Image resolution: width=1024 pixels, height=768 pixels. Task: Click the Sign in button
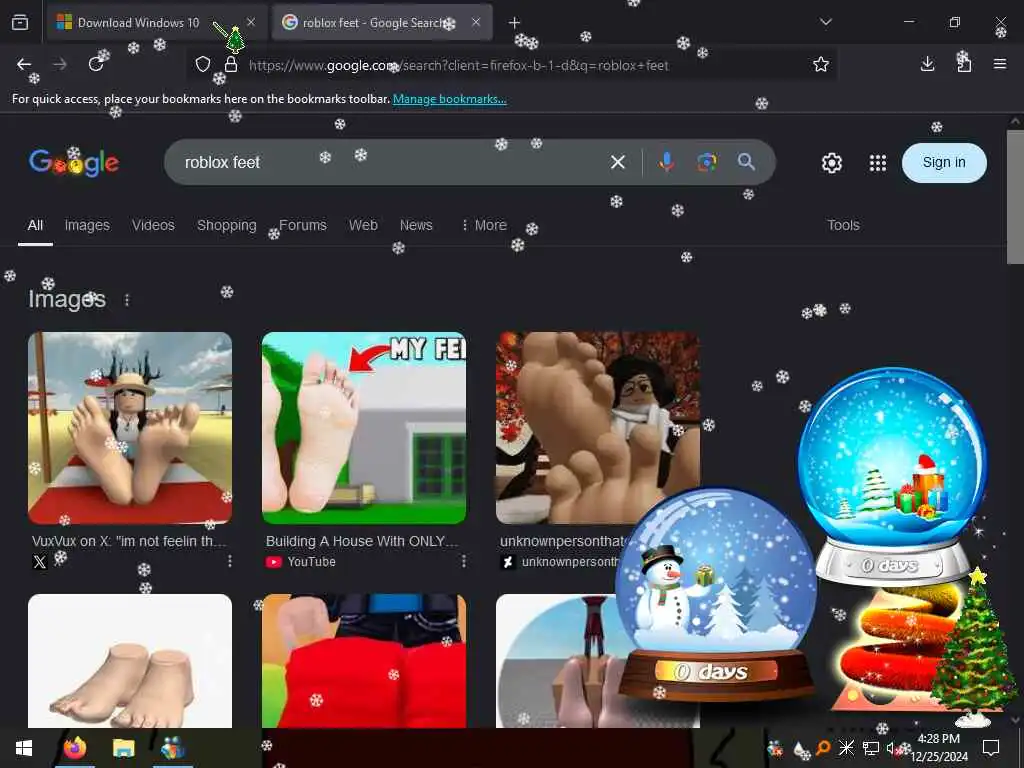click(944, 163)
